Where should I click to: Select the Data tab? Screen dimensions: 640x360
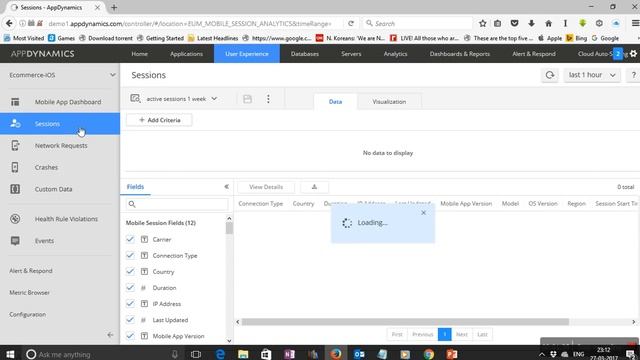click(x=336, y=102)
